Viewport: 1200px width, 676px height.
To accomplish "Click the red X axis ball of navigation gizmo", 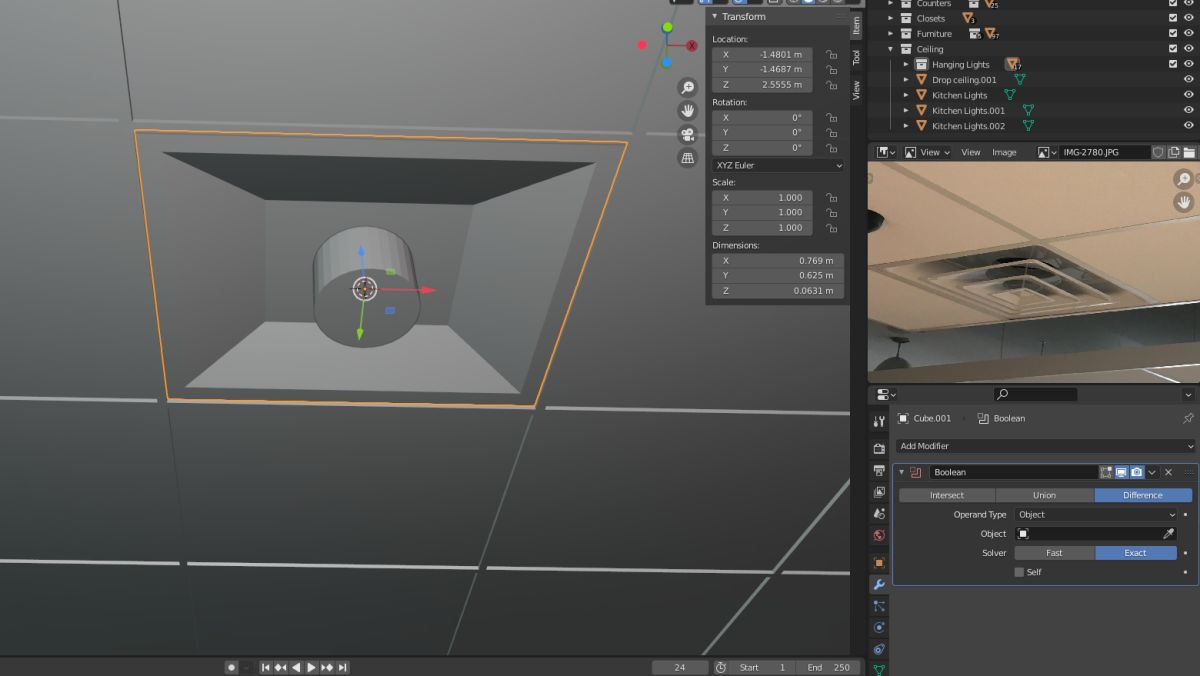I will [x=691, y=45].
